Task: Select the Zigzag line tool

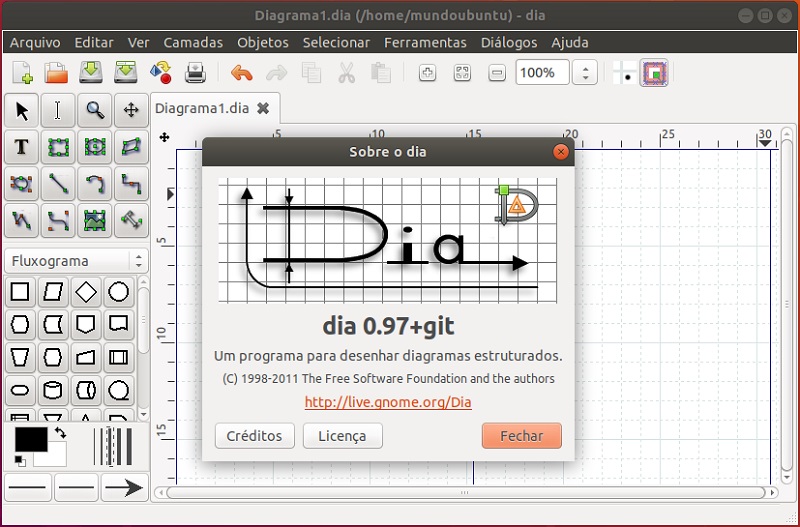Action: (x=131, y=184)
